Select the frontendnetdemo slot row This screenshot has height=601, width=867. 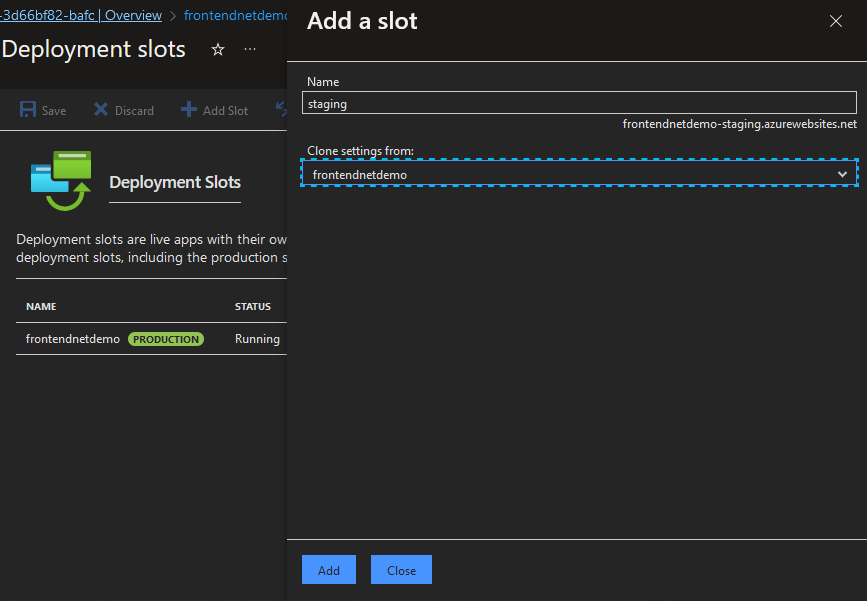coord(71,338)
